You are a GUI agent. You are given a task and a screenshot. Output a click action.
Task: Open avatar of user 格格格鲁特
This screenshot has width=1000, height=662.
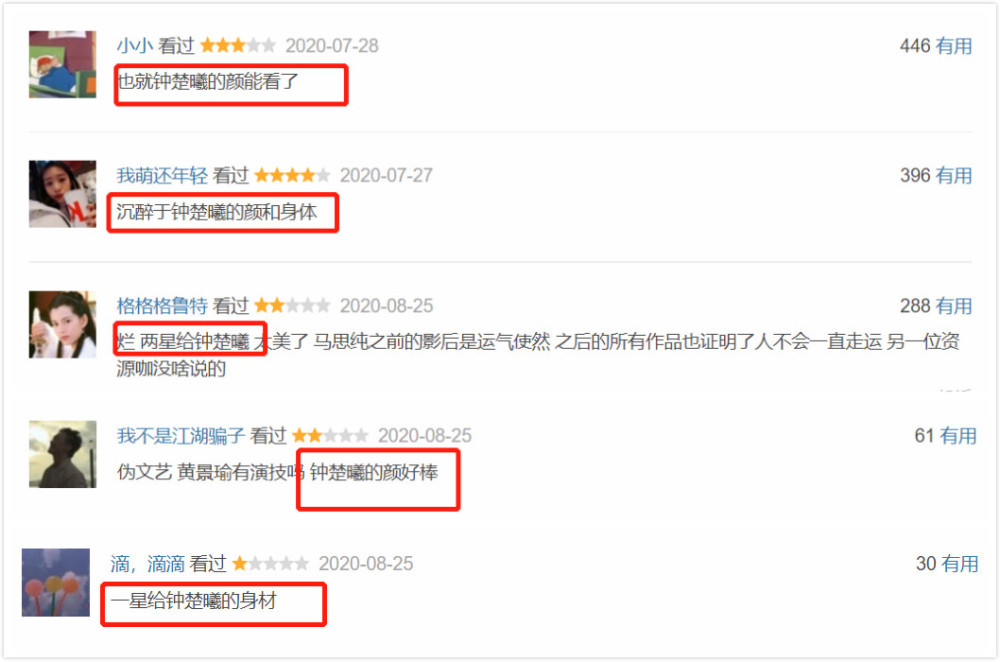[x=62, y=325]
